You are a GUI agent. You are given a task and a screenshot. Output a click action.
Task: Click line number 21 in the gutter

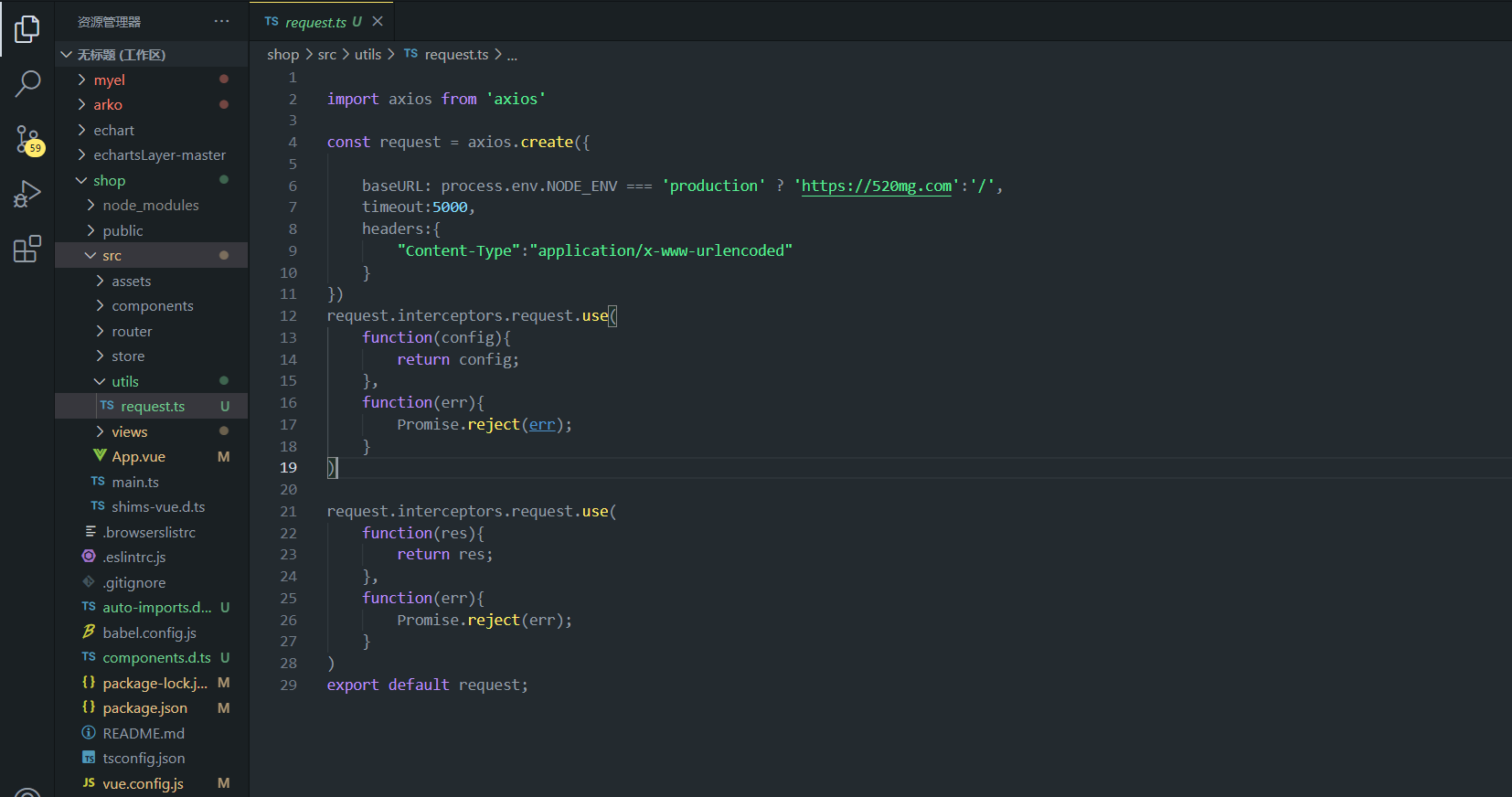(x=288, y=511)
